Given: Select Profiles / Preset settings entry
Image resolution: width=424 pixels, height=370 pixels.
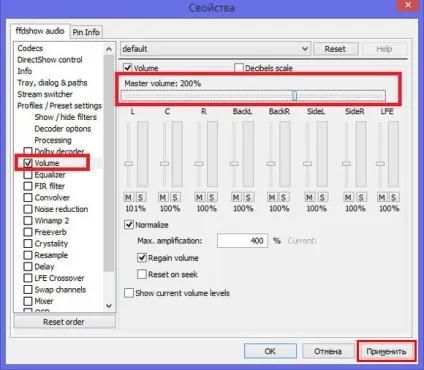Looking at the screenshot, I should [59, 106].
